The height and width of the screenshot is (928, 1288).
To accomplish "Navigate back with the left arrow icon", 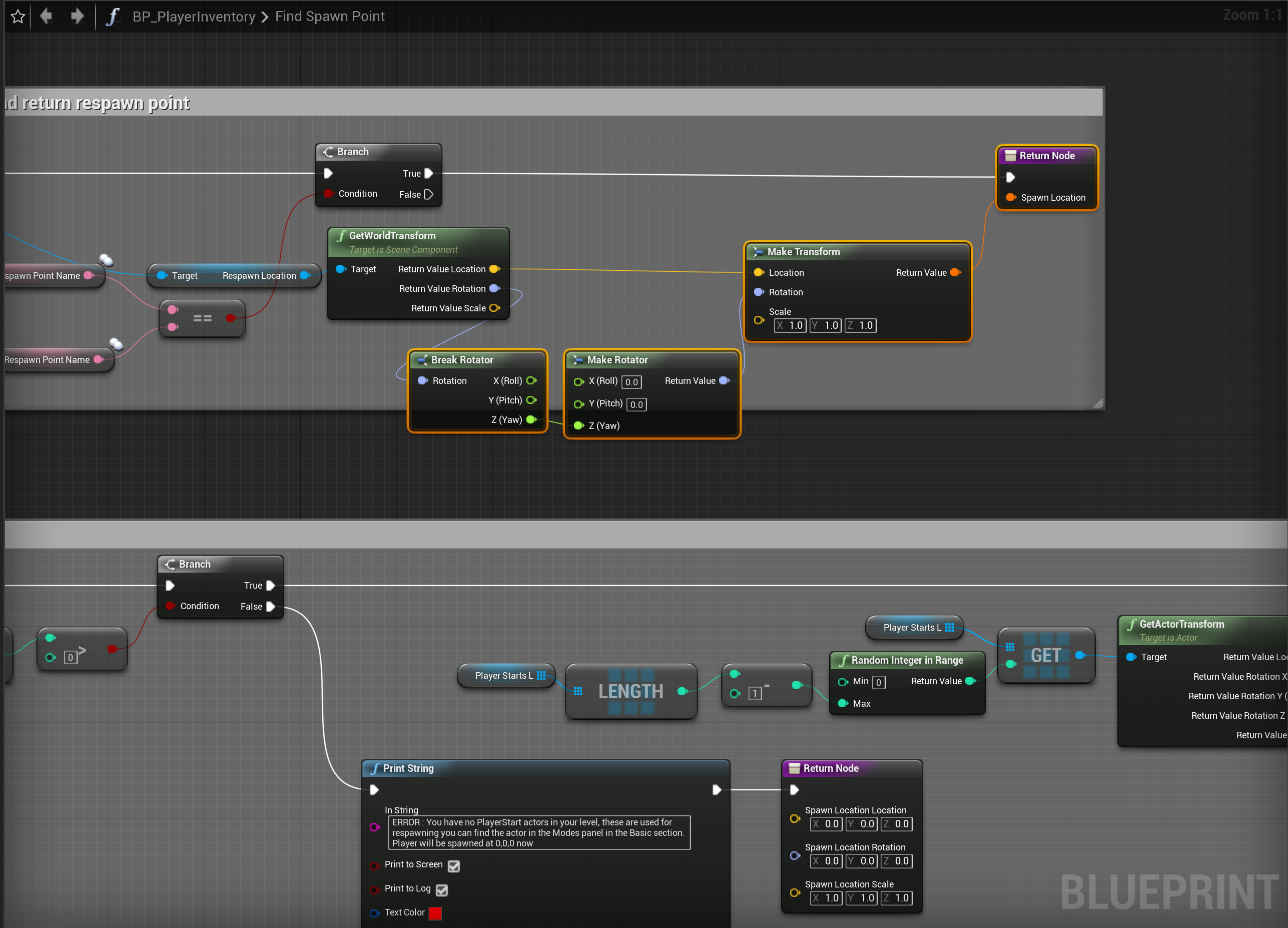I will pyautogui.click(x=47, y=16).
